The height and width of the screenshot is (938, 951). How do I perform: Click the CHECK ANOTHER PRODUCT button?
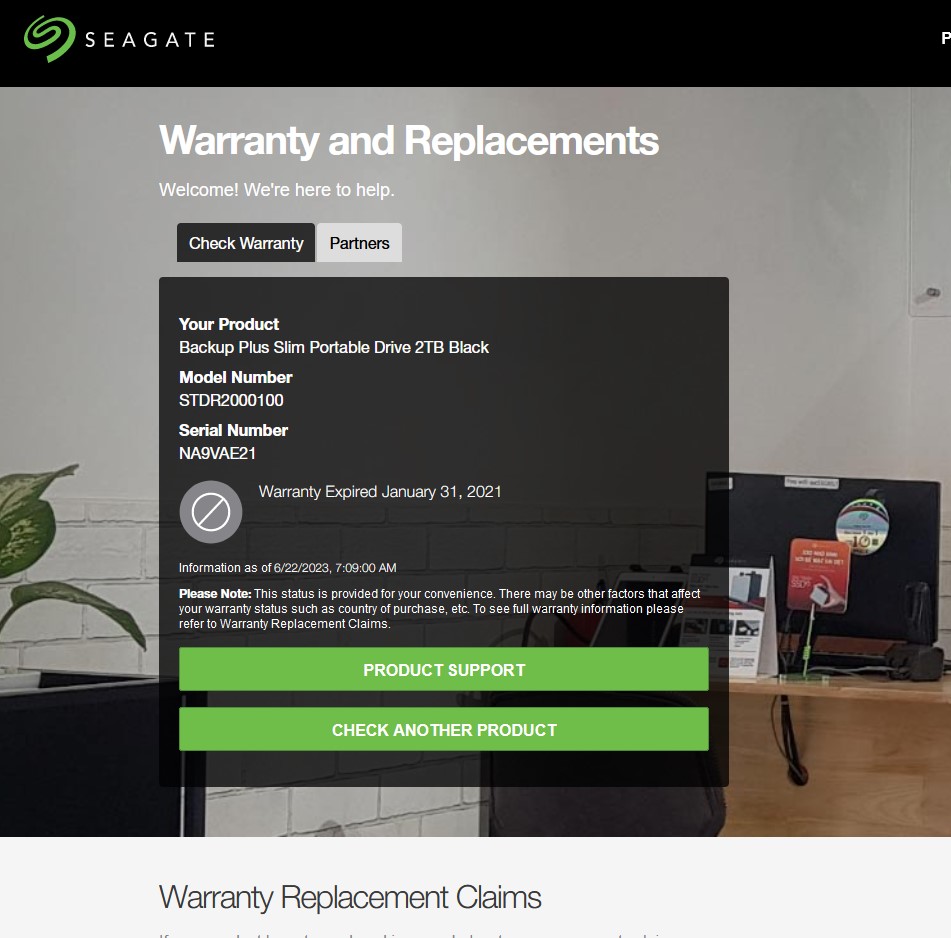click(x=443, y=729)
